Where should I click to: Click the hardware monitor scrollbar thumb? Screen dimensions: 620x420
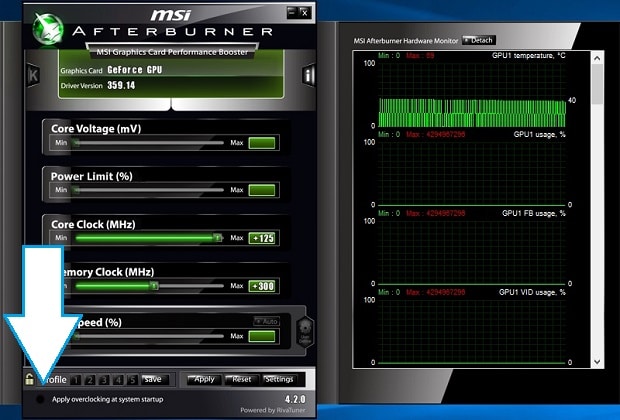click(597, 84)
